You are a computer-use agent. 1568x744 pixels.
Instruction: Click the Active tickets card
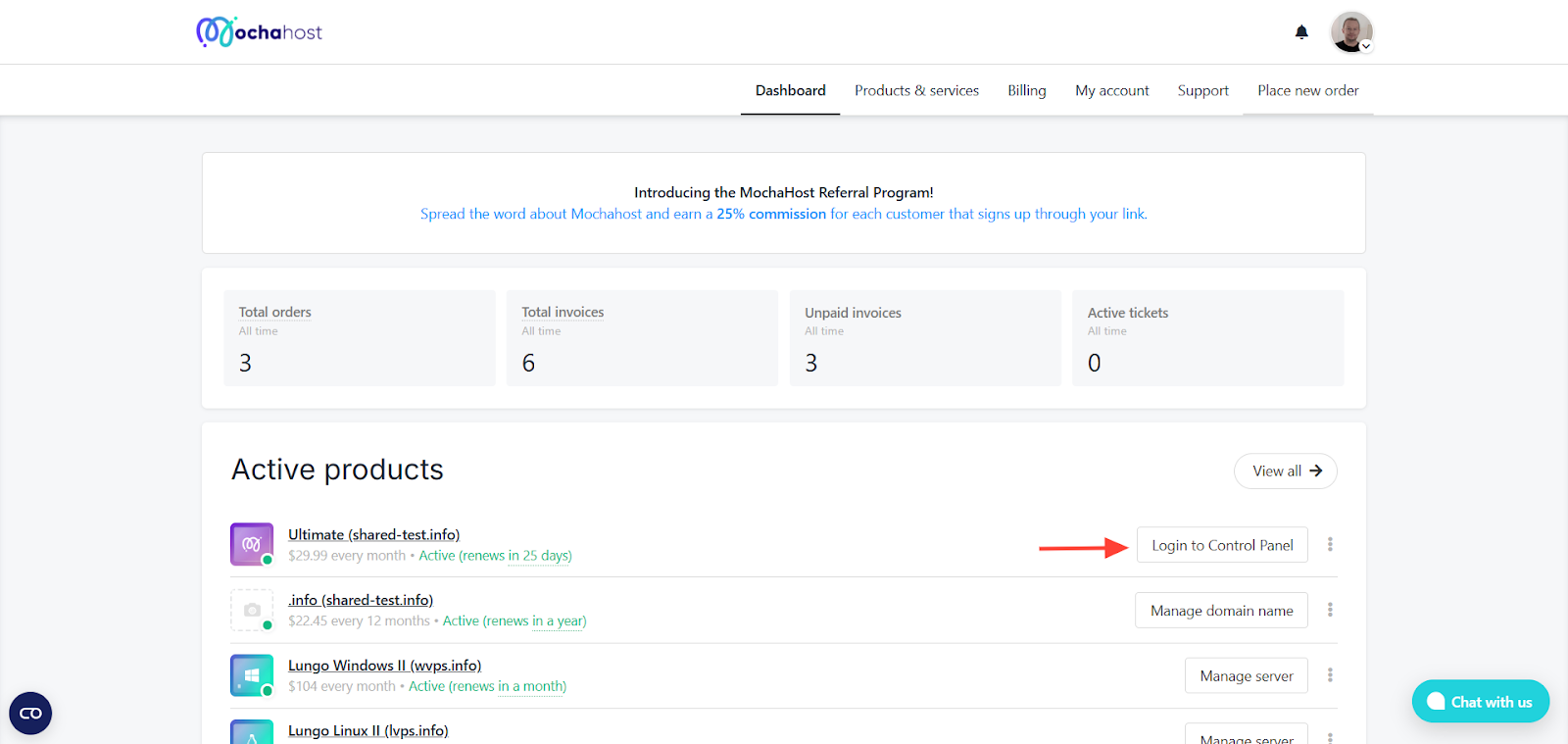tap(1207, 338)
